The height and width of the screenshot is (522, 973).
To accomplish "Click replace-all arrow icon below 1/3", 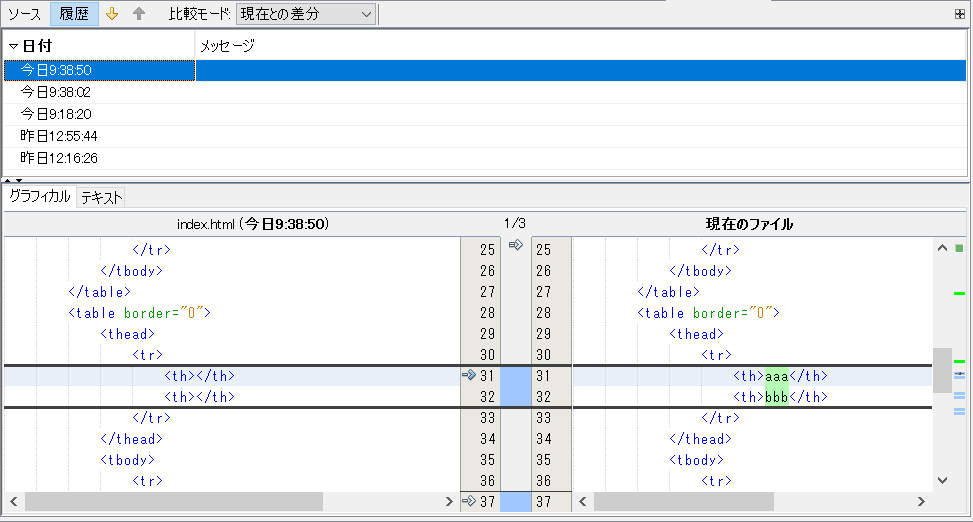I will pyautogui.click(x=516, y=245).
